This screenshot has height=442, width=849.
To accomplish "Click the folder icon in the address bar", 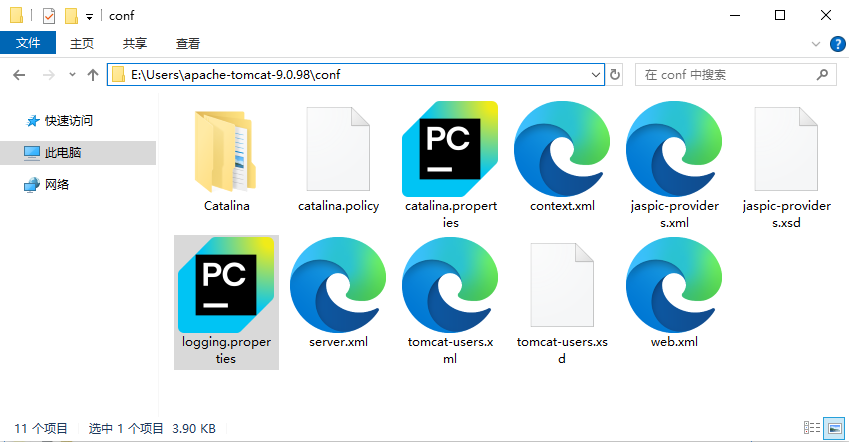I will tap(118, 75).
